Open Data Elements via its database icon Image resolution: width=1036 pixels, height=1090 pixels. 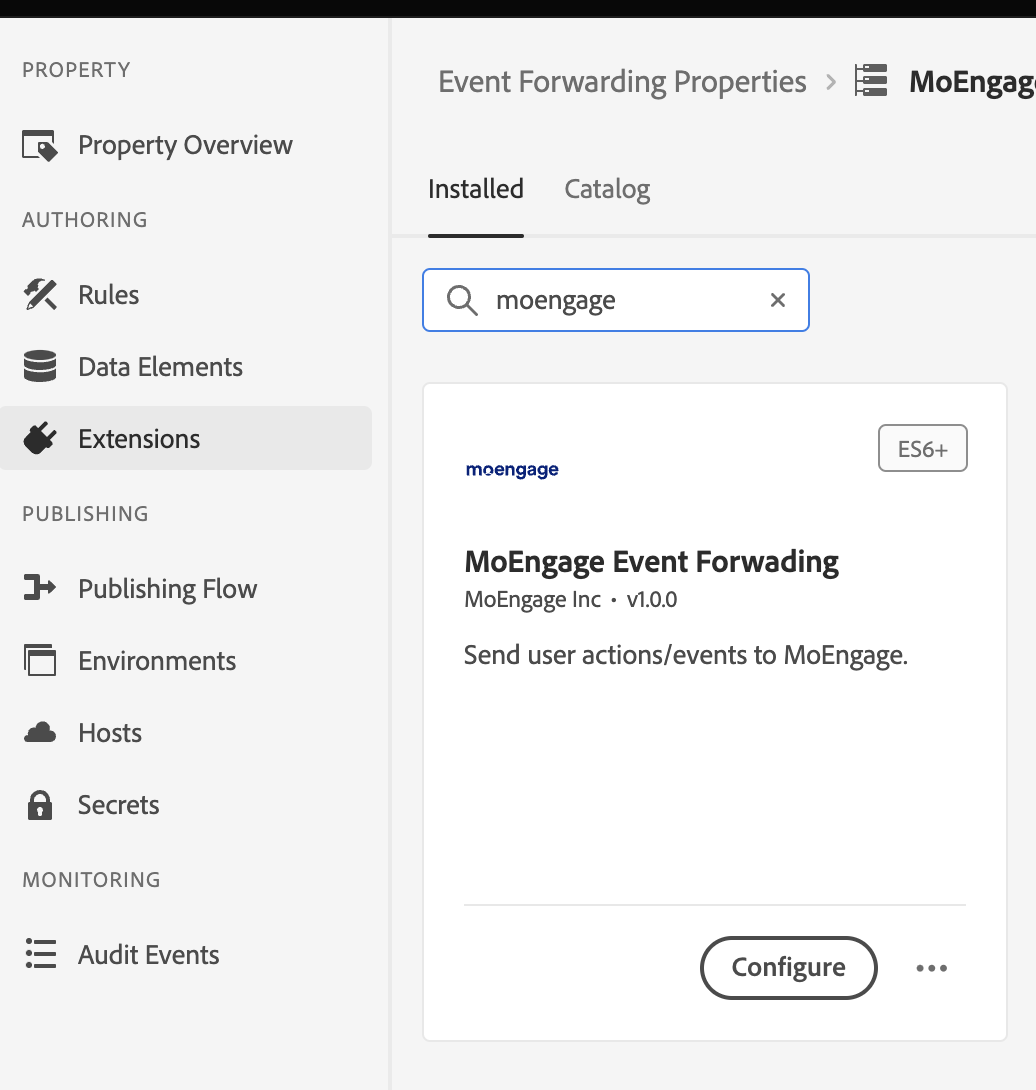(x=40, y=366)
